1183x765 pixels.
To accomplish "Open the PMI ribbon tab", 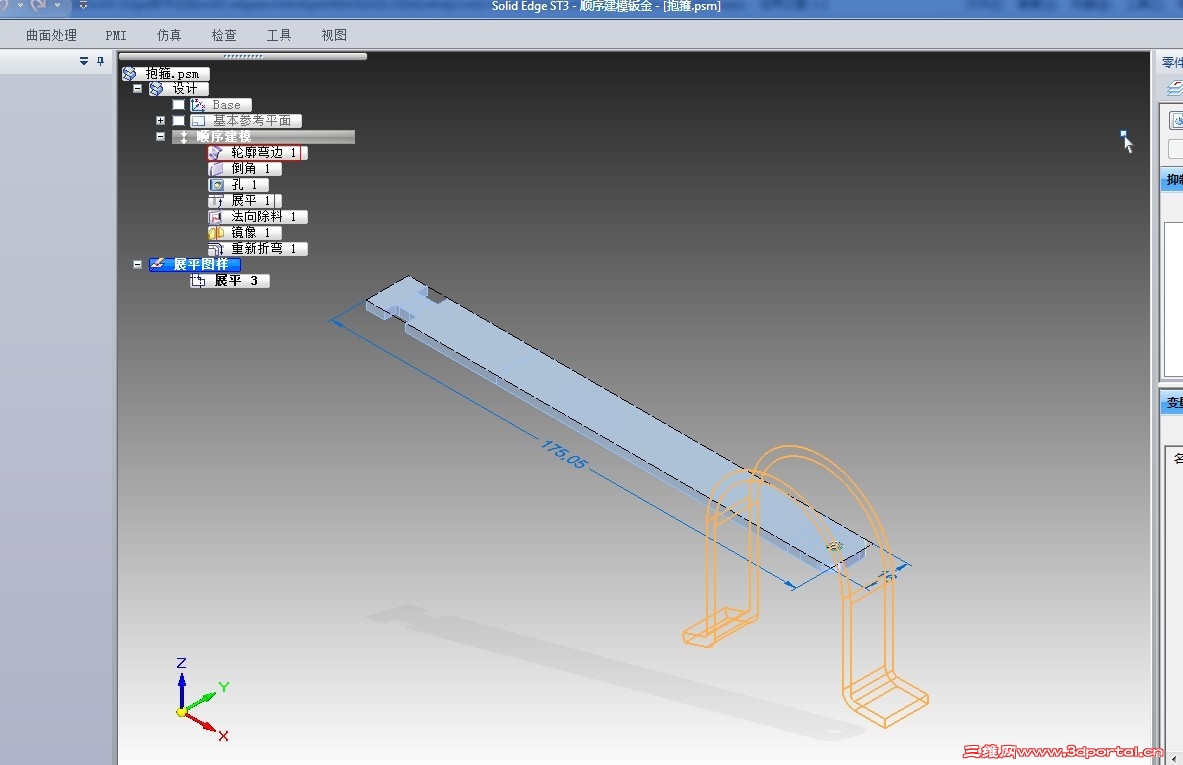I will click(x=115, y=35).
